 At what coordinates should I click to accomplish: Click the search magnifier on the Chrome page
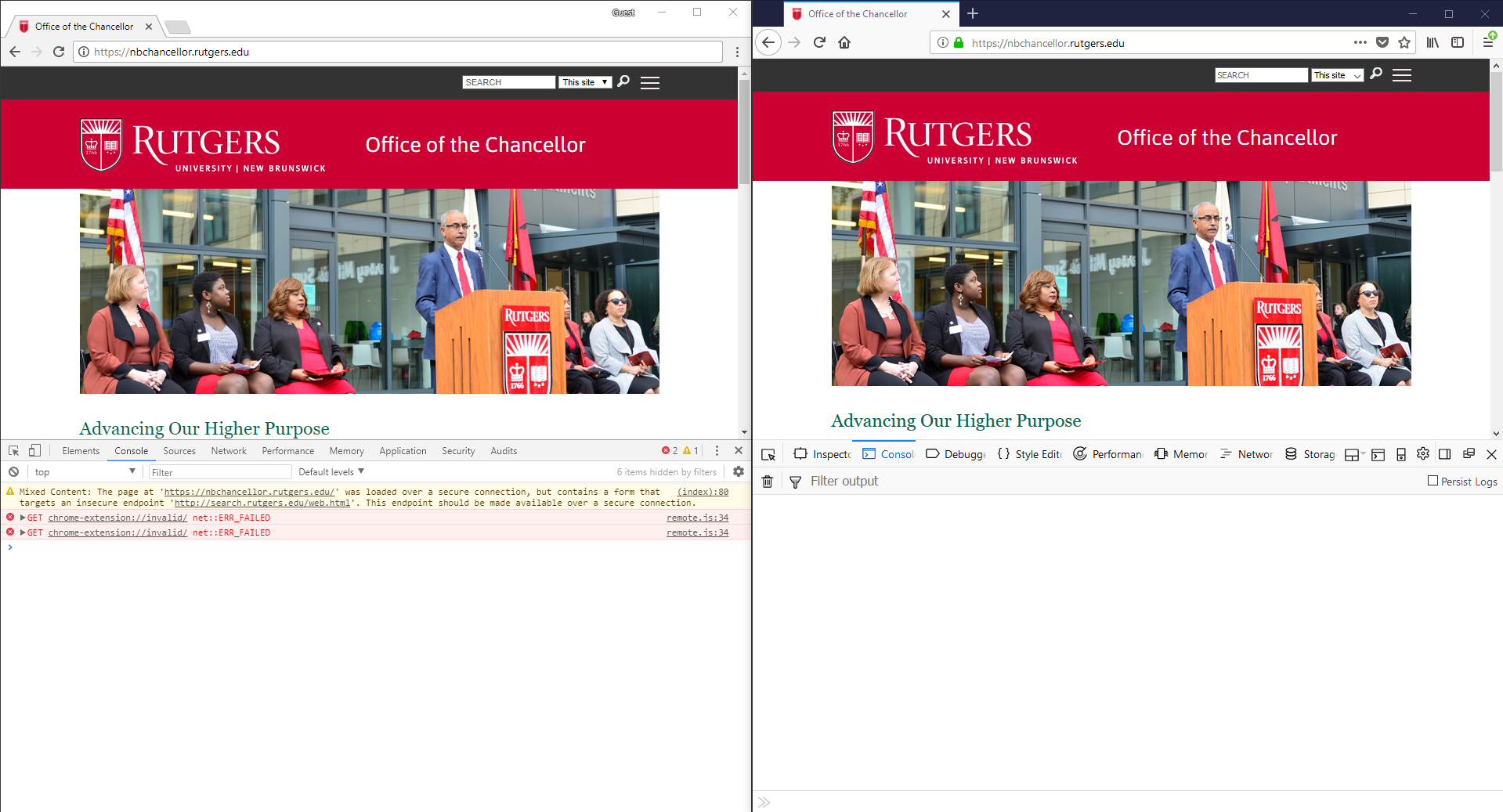click(623, 81)
